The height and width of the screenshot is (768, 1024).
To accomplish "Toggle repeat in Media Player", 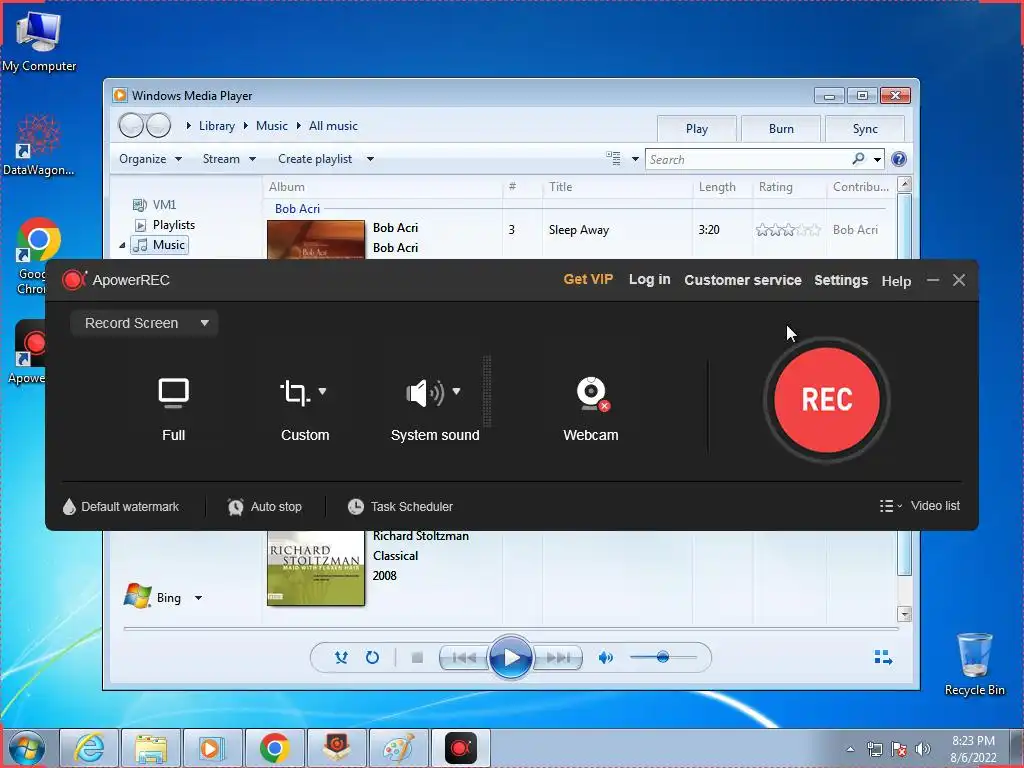I will pyautogui.click(x=372, y=658).
